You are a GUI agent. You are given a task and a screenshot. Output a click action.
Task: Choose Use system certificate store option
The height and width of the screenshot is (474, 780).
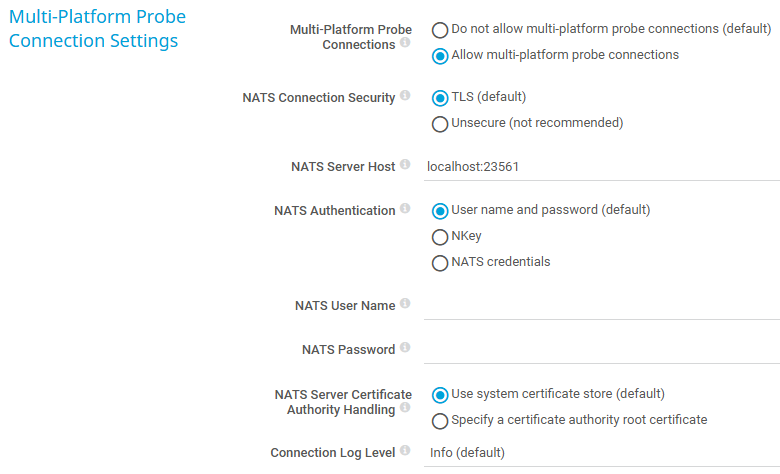[x=440, y=395]
